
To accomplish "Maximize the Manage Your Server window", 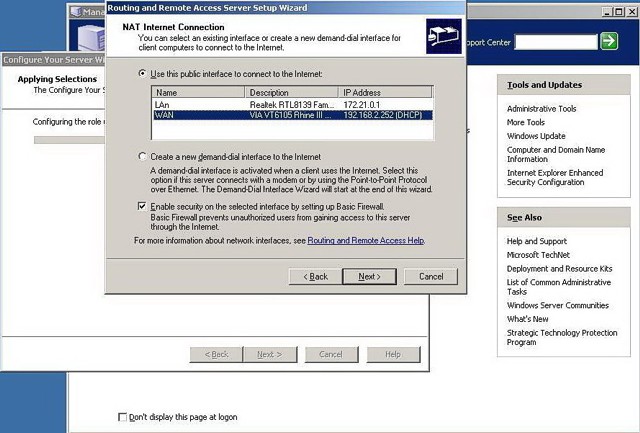I will tap(619, 12).
